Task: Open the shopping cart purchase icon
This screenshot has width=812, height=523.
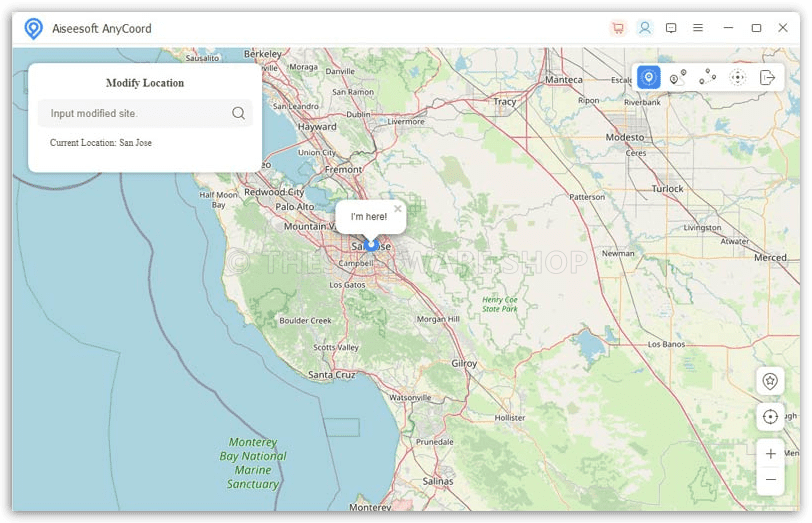Action: tap(618, 28)
